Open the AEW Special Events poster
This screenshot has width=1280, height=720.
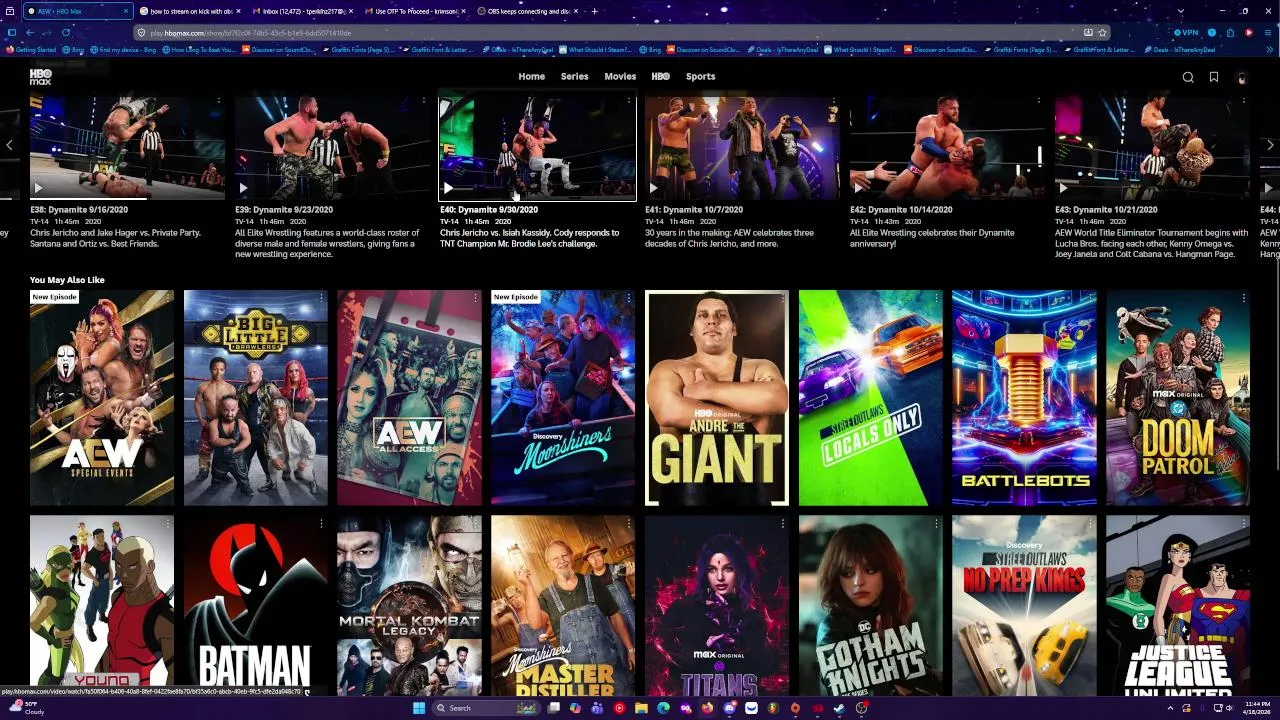(102, 398)
